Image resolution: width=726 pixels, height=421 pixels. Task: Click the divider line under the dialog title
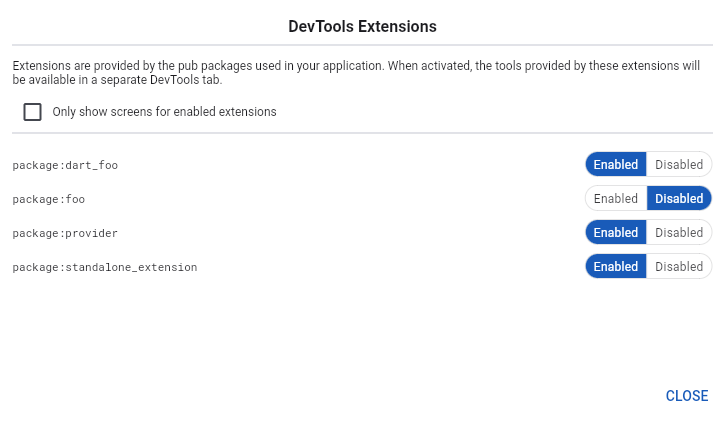tap(362, 45)
